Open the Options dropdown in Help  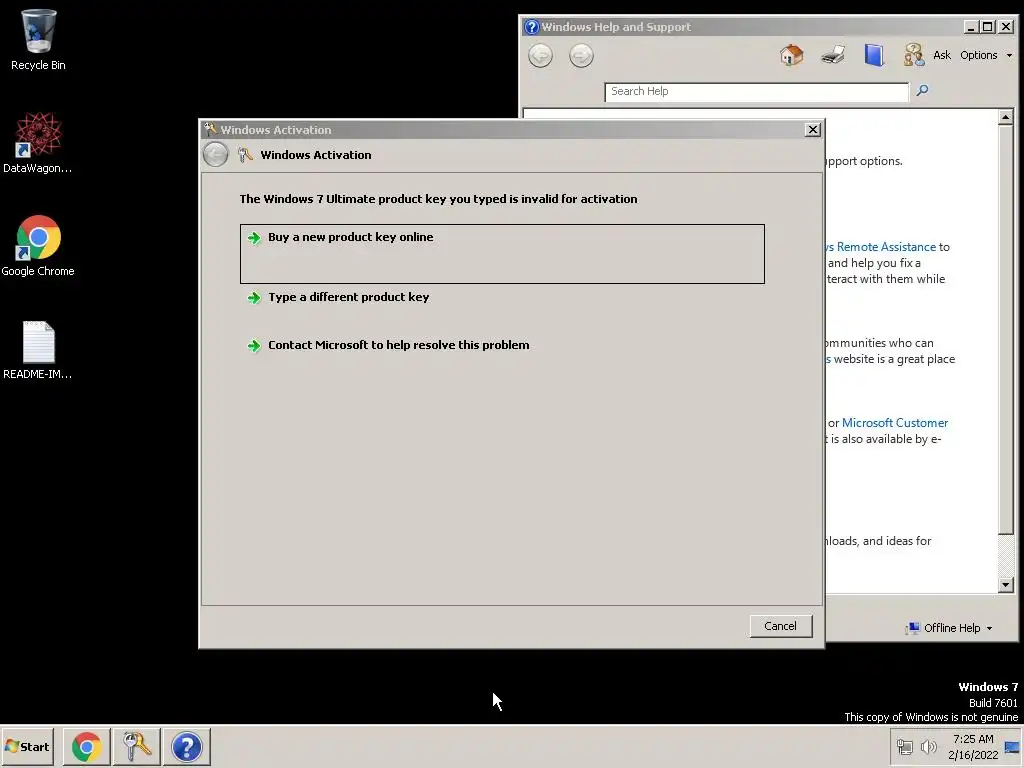click(x=985, y=56)
